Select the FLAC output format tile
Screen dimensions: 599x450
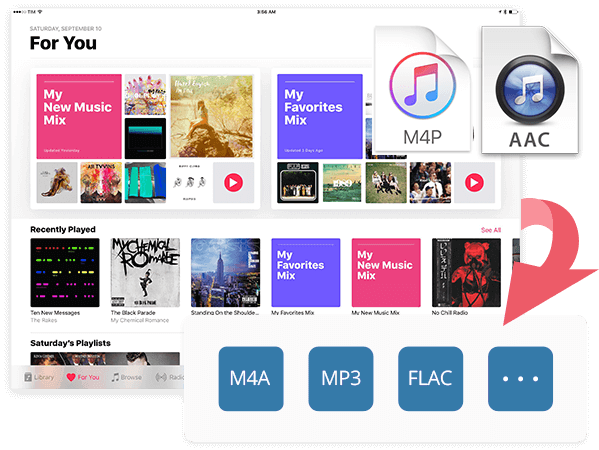coord(431,379)
